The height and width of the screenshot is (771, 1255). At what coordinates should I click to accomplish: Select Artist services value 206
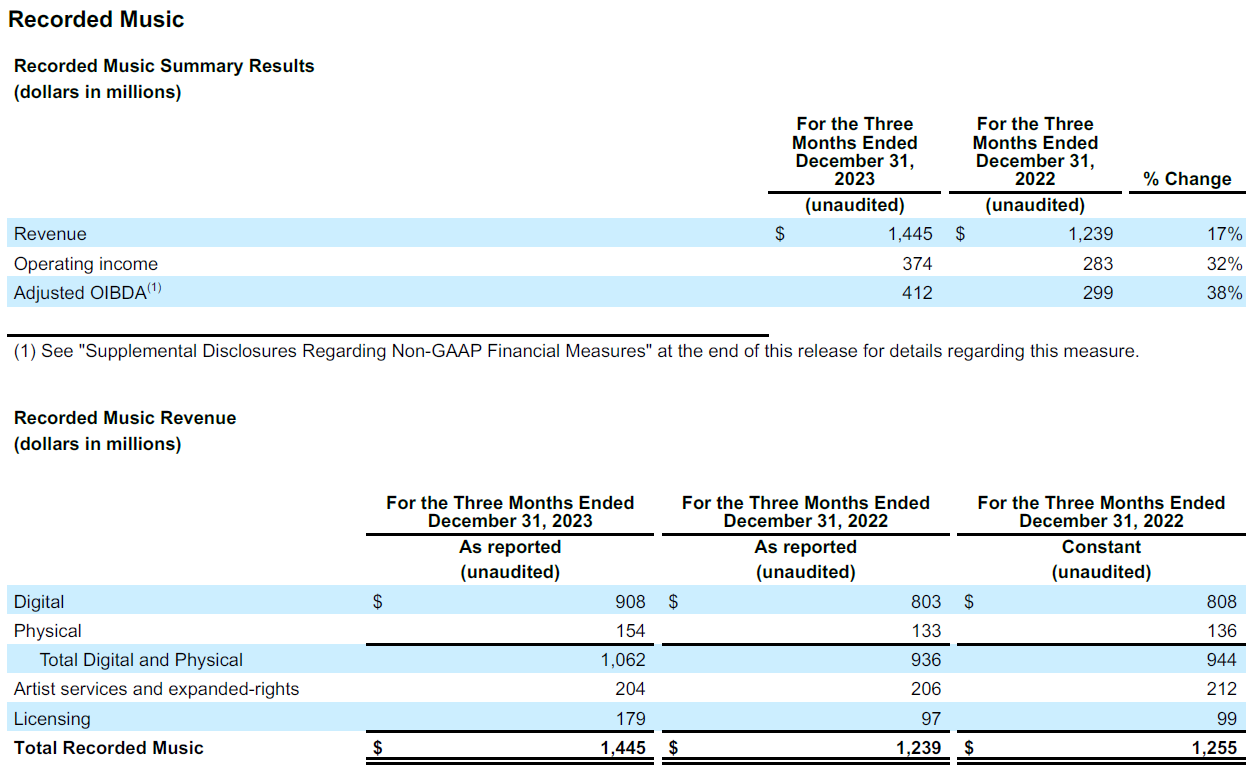[926, 689]
